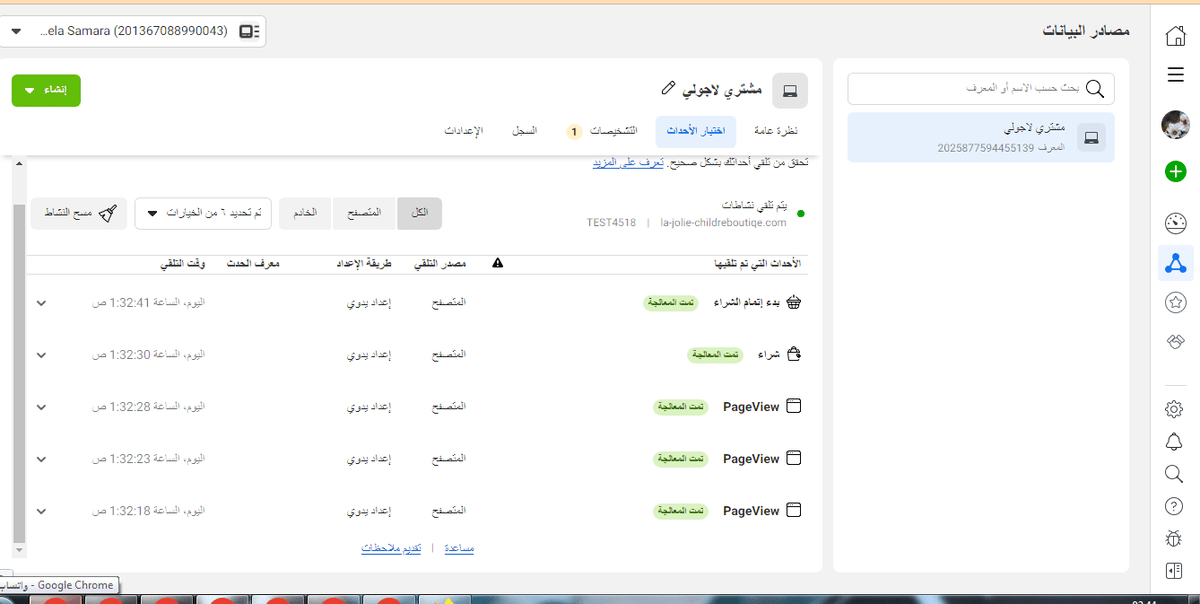Click the green plus icon to add new

tap(1175, 172)
